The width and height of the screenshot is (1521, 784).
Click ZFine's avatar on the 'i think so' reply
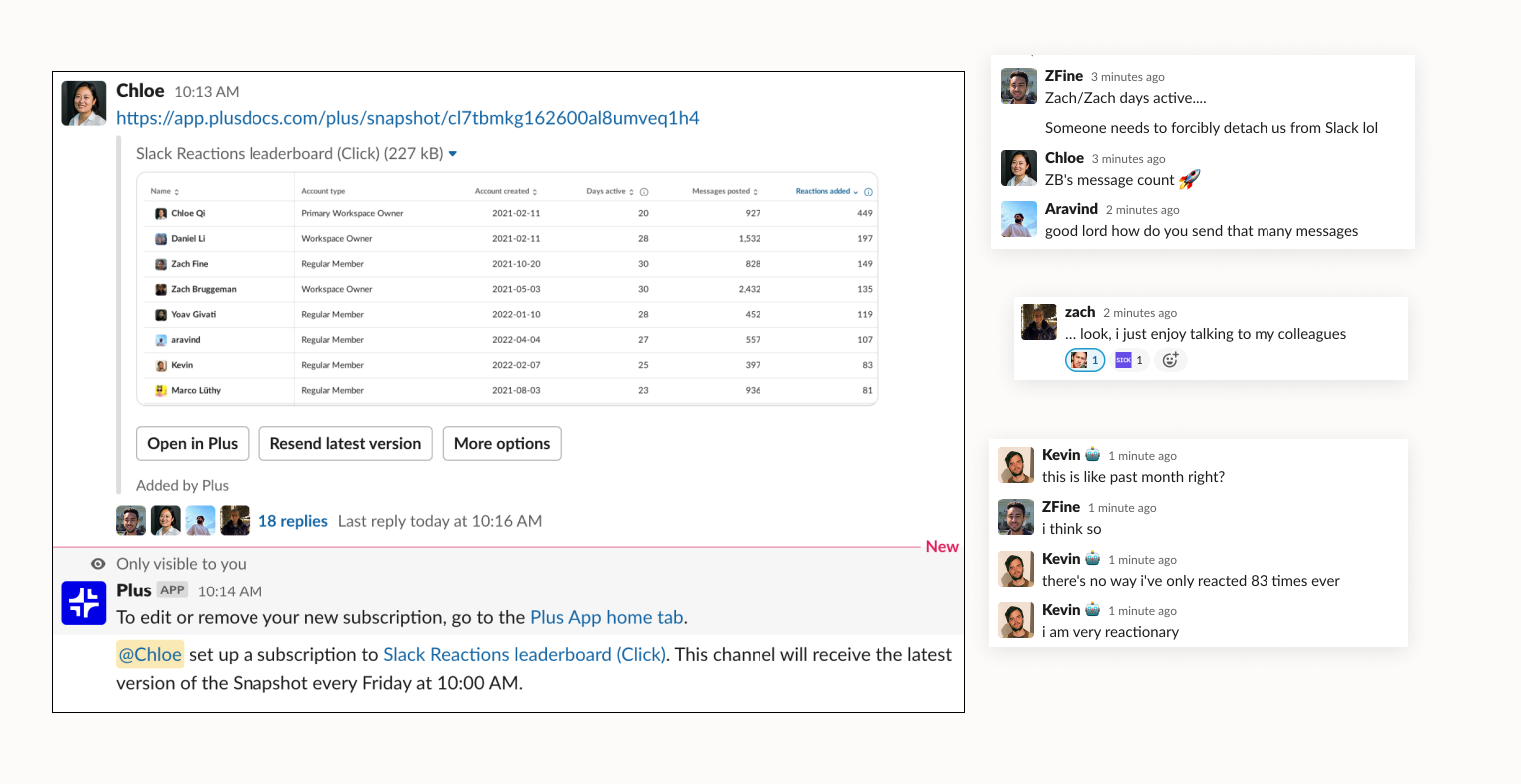click(1016, 517)
